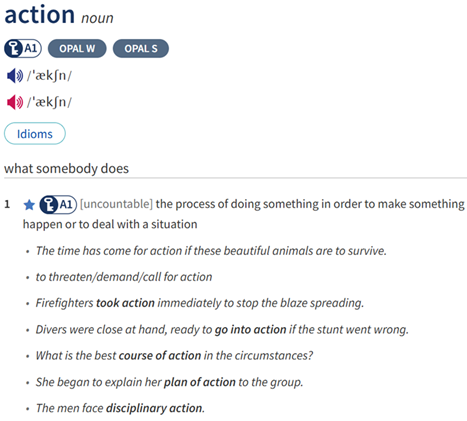Click the American IPA transcription text
Screen dimensions: 467x421
(x=49, y=102)
